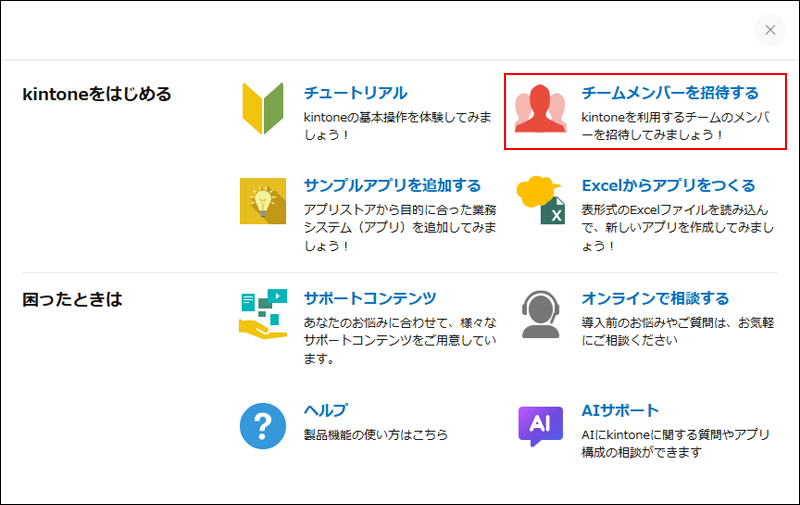The width and height of the screenshot is (800, 505).
Task: Click the green and yellow tutorial book icon
Action: [263, 108]
